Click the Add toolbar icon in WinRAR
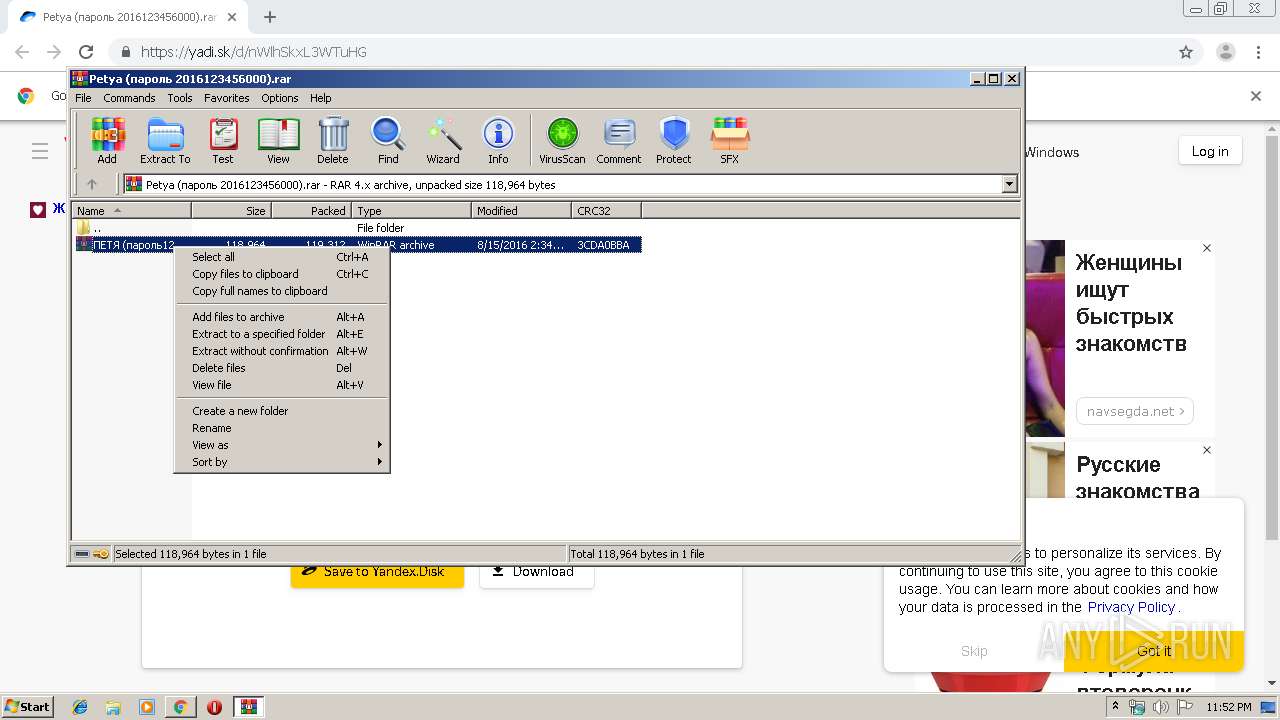This screenshot has width=1280, height=720. pyautogui.click(x=107, y=140)
